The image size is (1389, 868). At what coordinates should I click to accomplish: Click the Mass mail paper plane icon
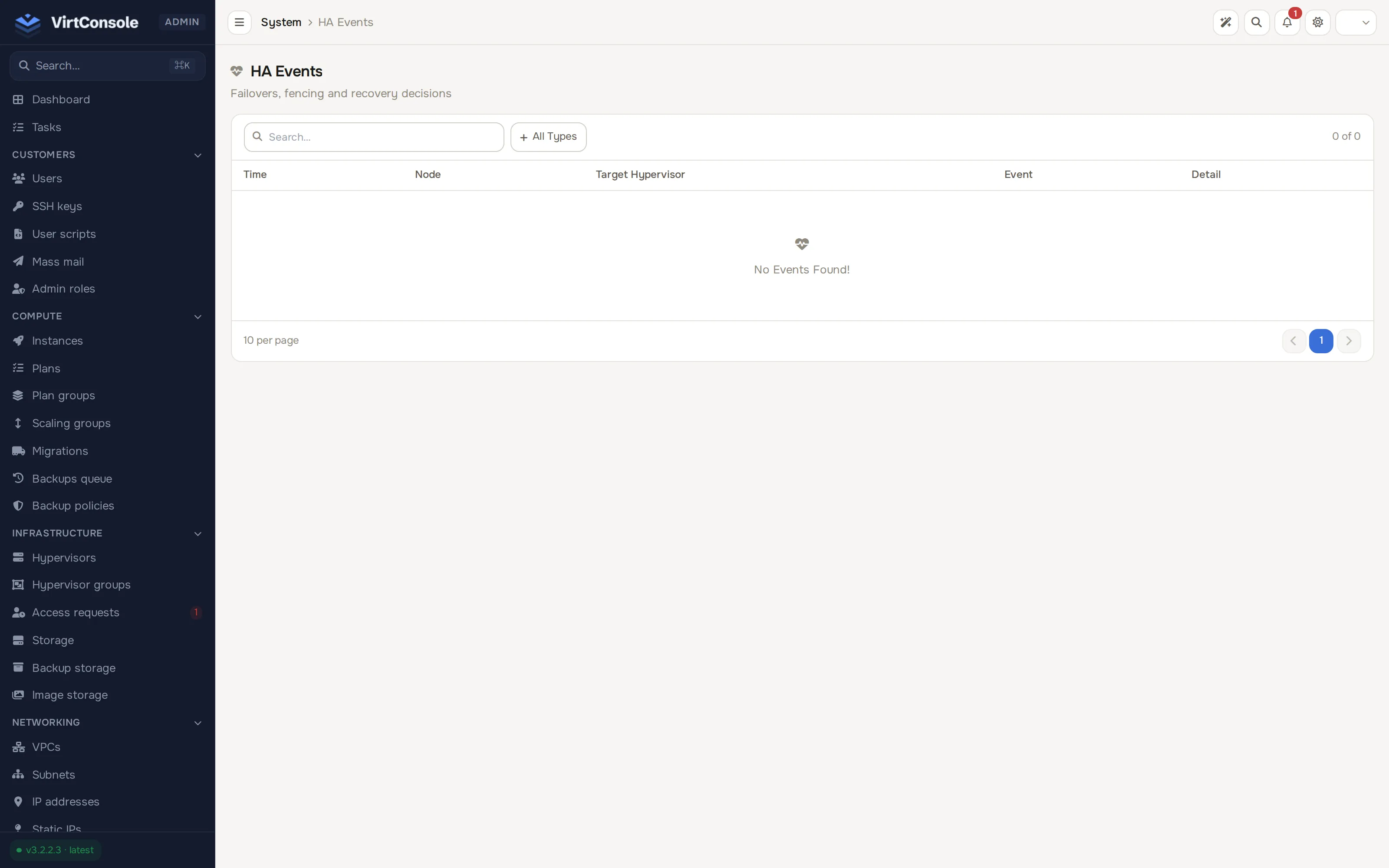(x=18, y=261)
